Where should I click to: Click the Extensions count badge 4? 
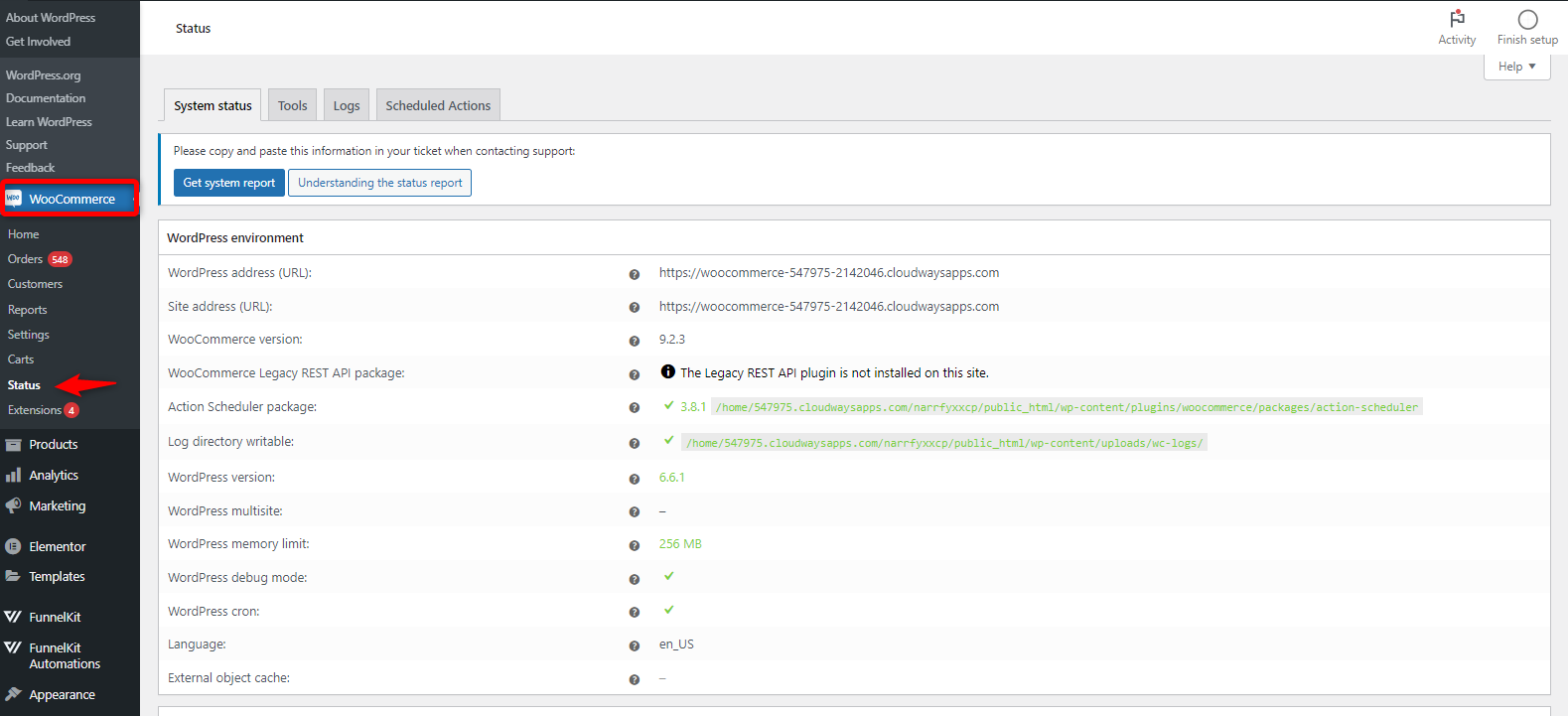click(x=71, y=410)
